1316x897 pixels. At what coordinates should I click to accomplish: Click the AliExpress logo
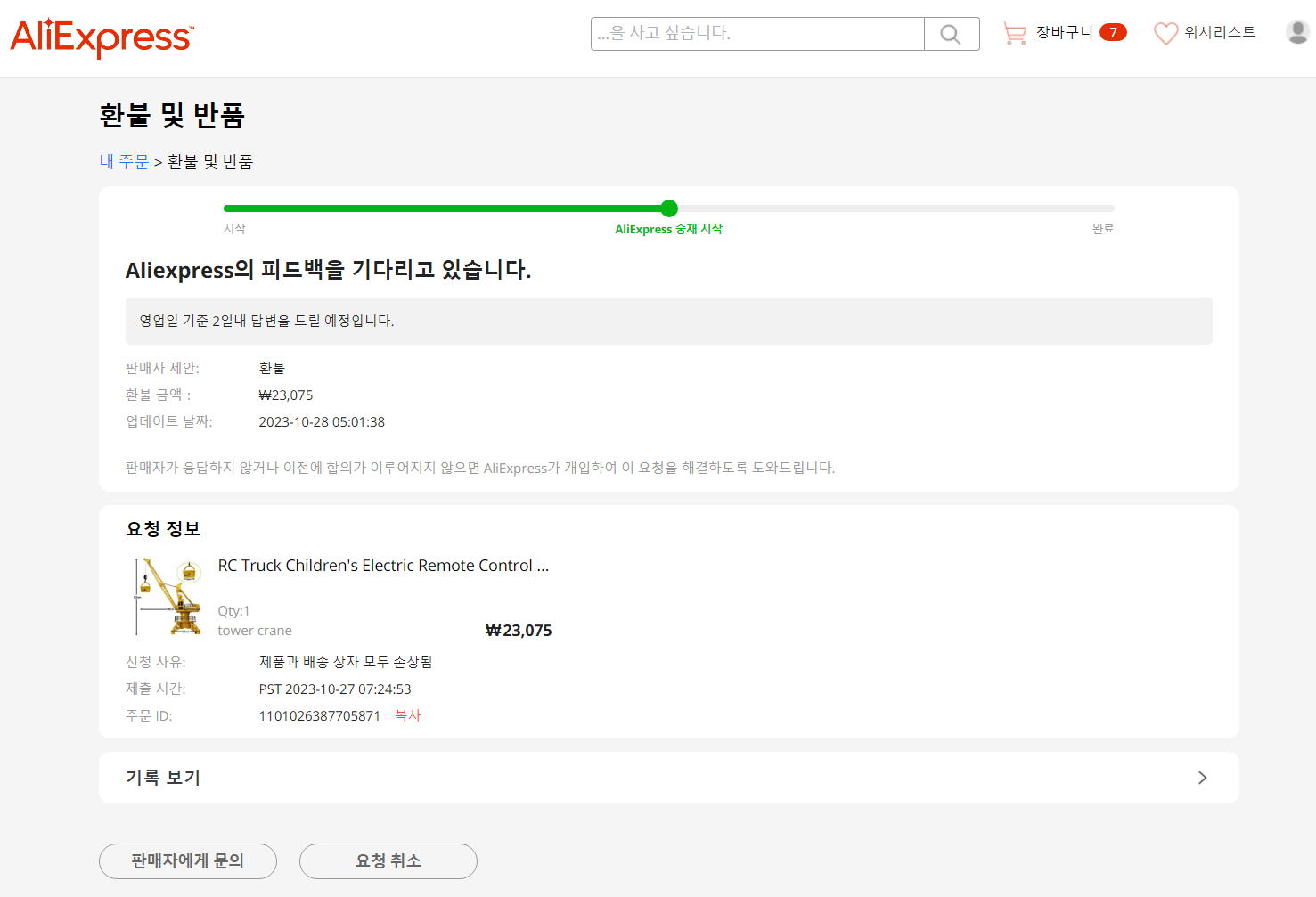click(102, 37)
